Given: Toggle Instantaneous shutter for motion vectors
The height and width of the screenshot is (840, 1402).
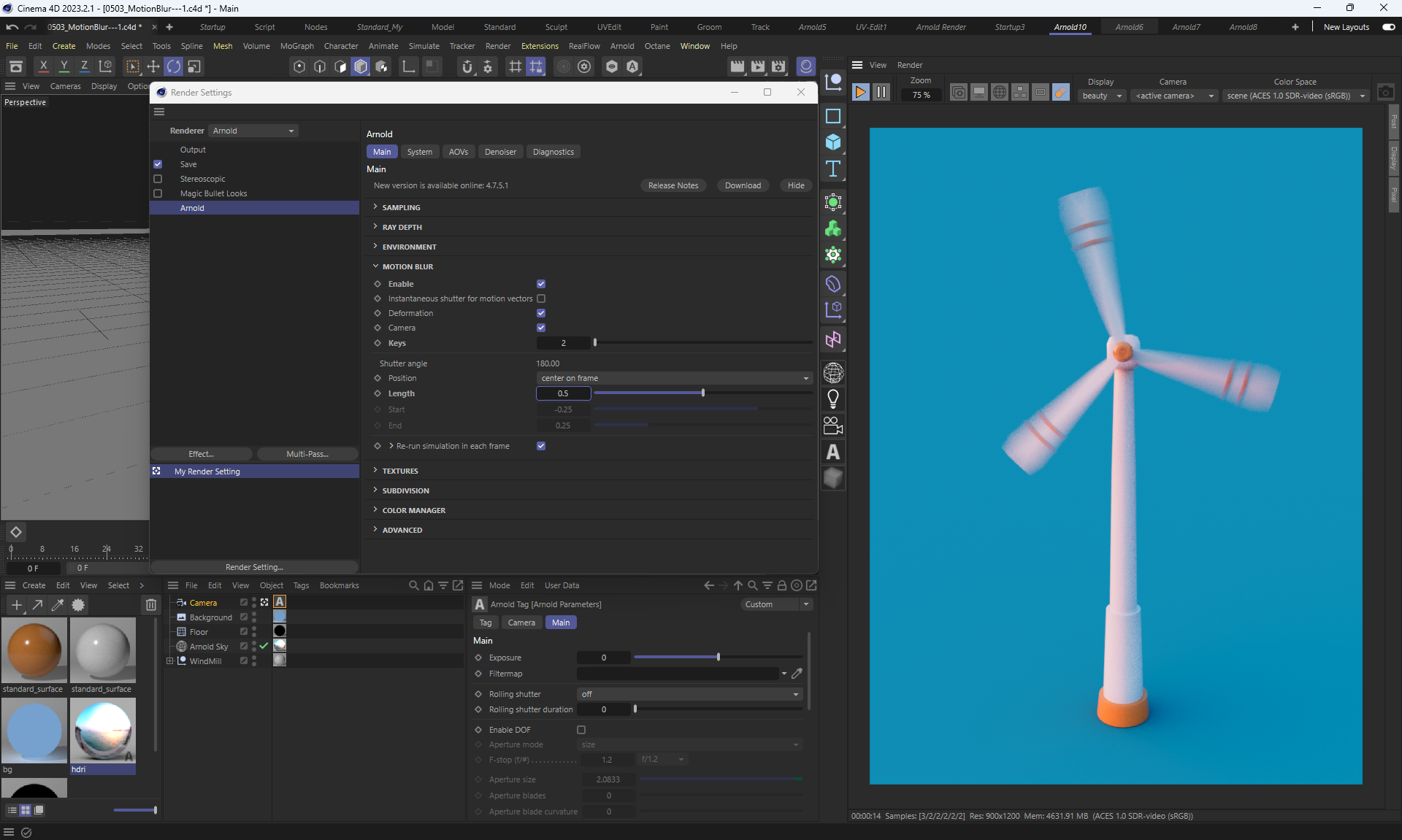Looking at the screenshot, I should click(541, 298).
